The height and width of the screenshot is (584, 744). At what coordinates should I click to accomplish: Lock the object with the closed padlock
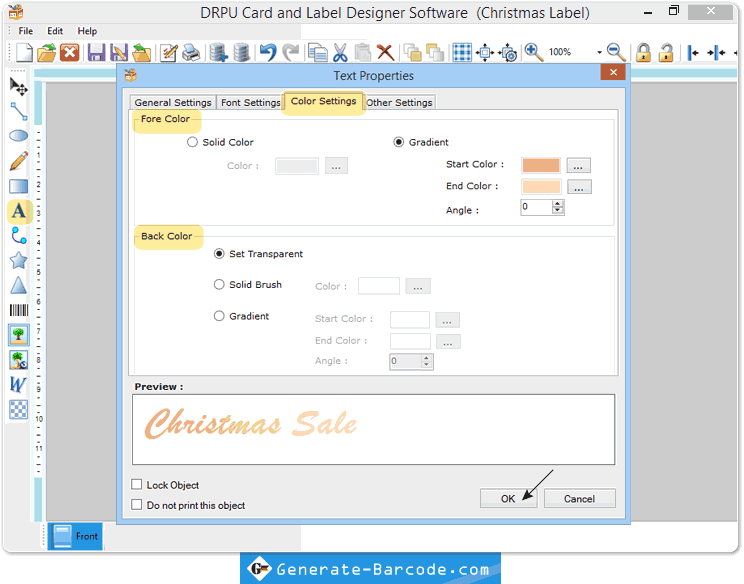click(x=643, y=52)
